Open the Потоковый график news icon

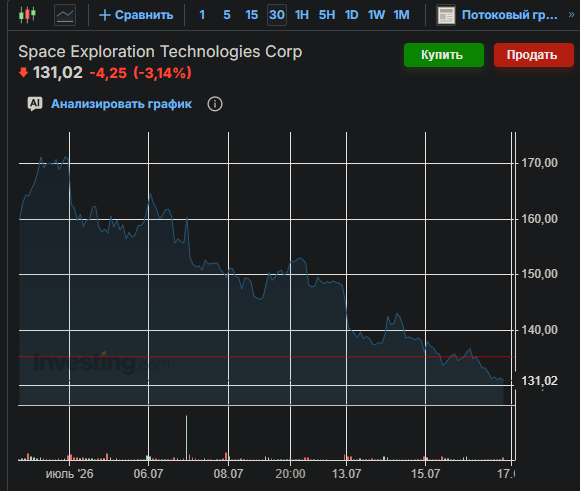446,15
